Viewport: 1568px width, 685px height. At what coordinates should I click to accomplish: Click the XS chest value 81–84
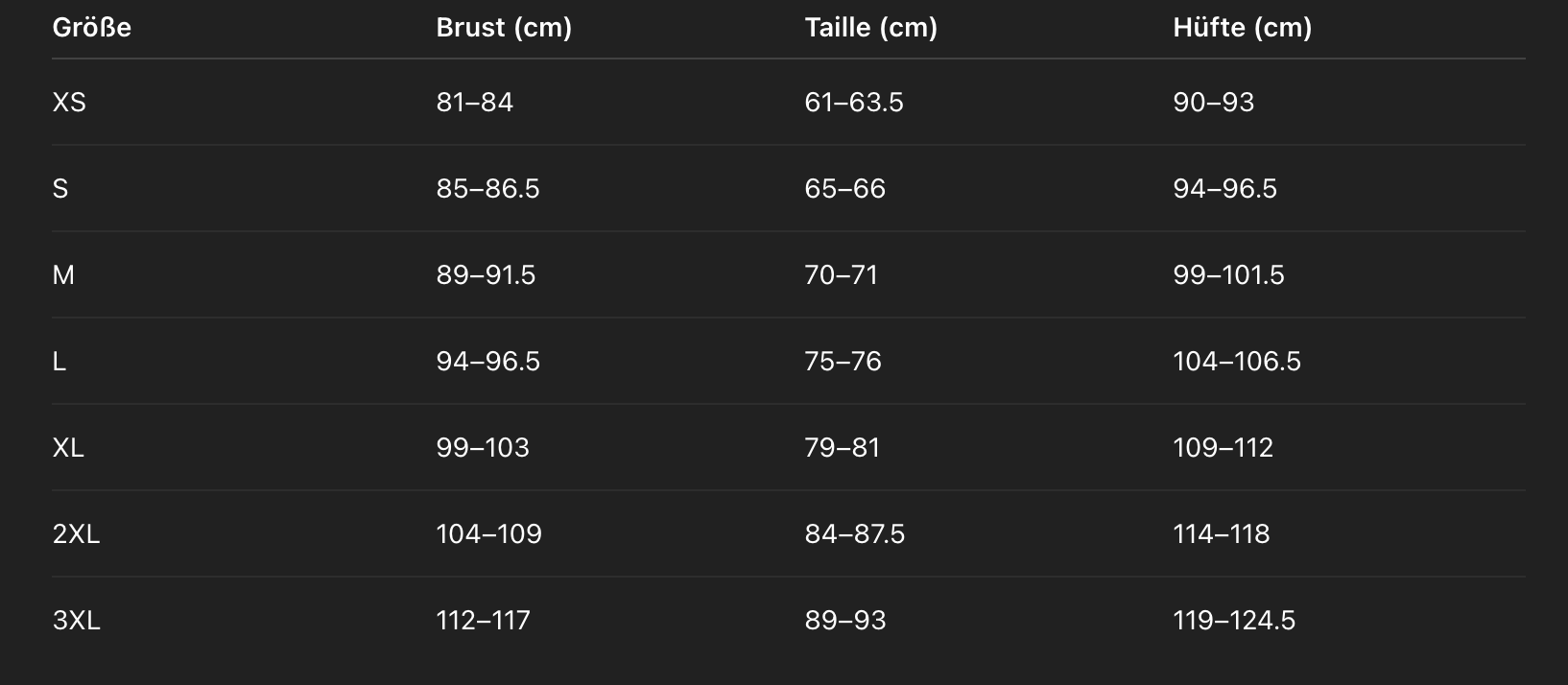[475, 103]
